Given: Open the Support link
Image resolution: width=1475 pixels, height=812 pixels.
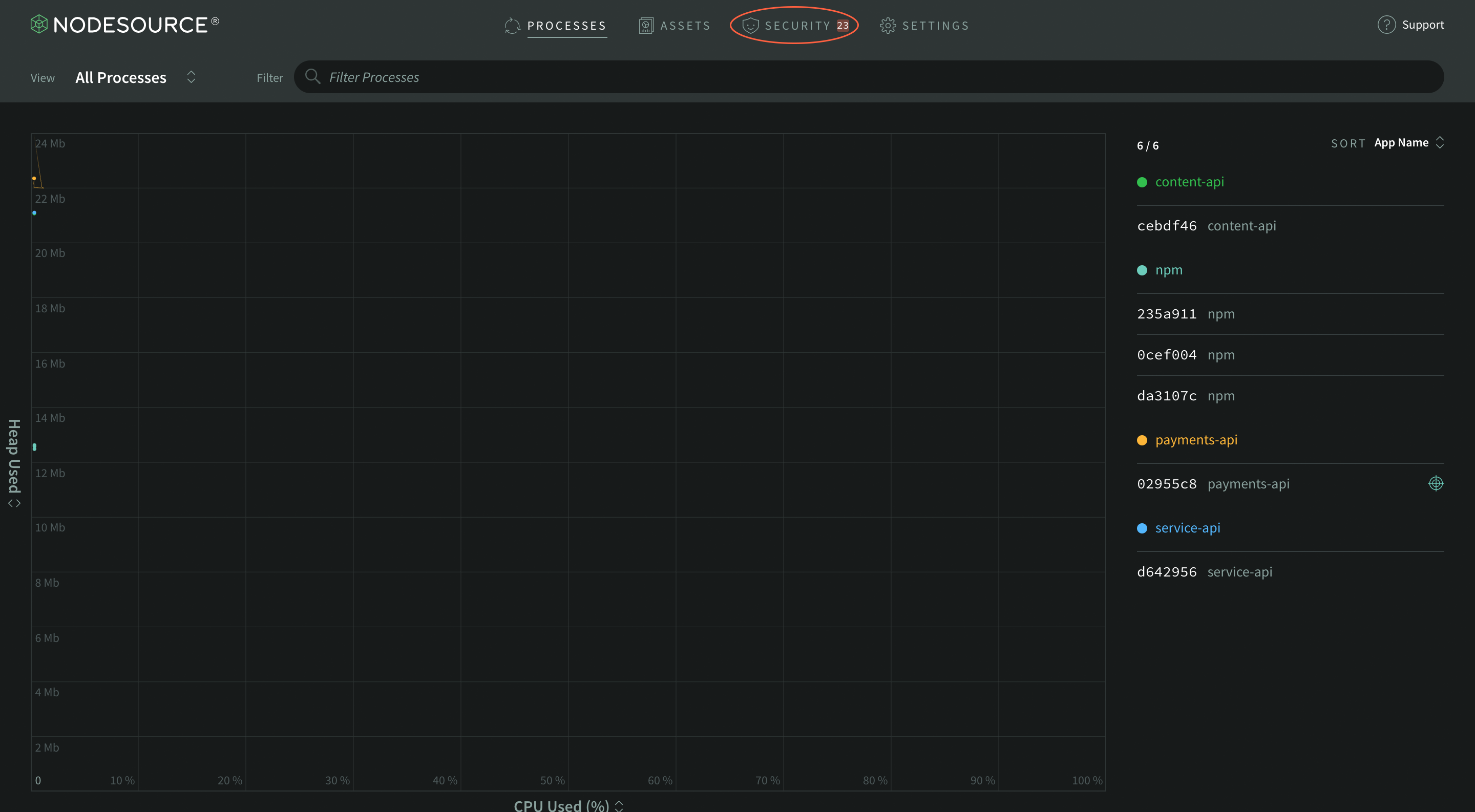Looking at the screenshot, I should 1422,25.
